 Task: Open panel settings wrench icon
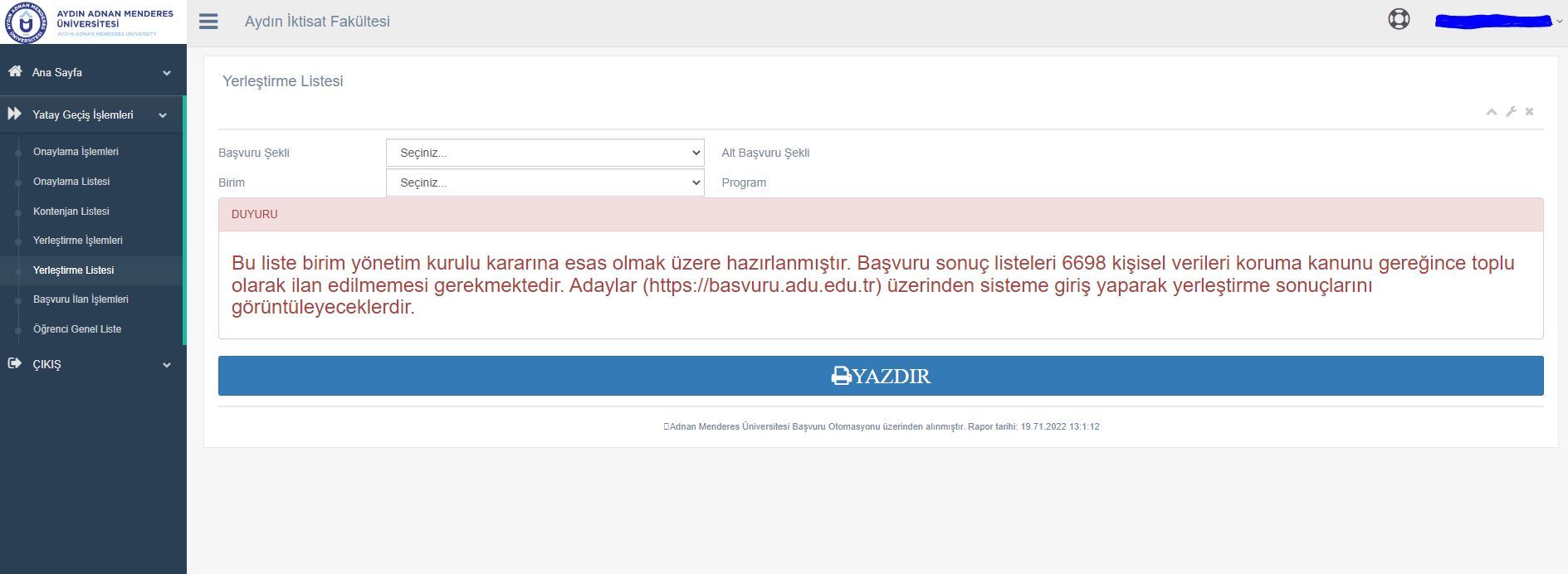[x=1511, y=112]
